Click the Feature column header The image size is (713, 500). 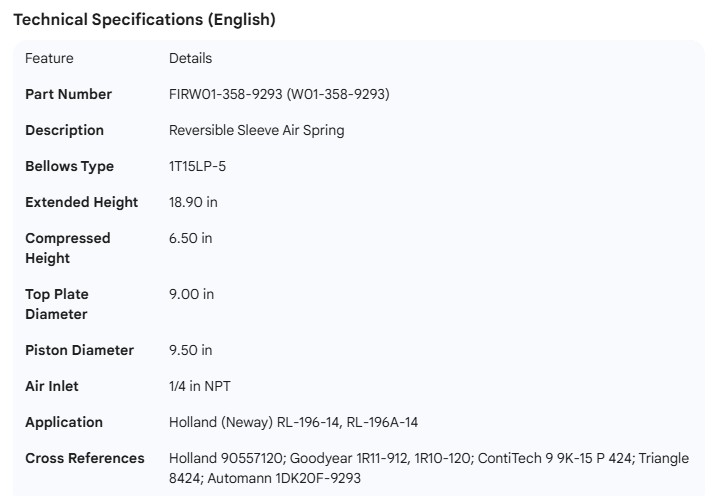49,58
